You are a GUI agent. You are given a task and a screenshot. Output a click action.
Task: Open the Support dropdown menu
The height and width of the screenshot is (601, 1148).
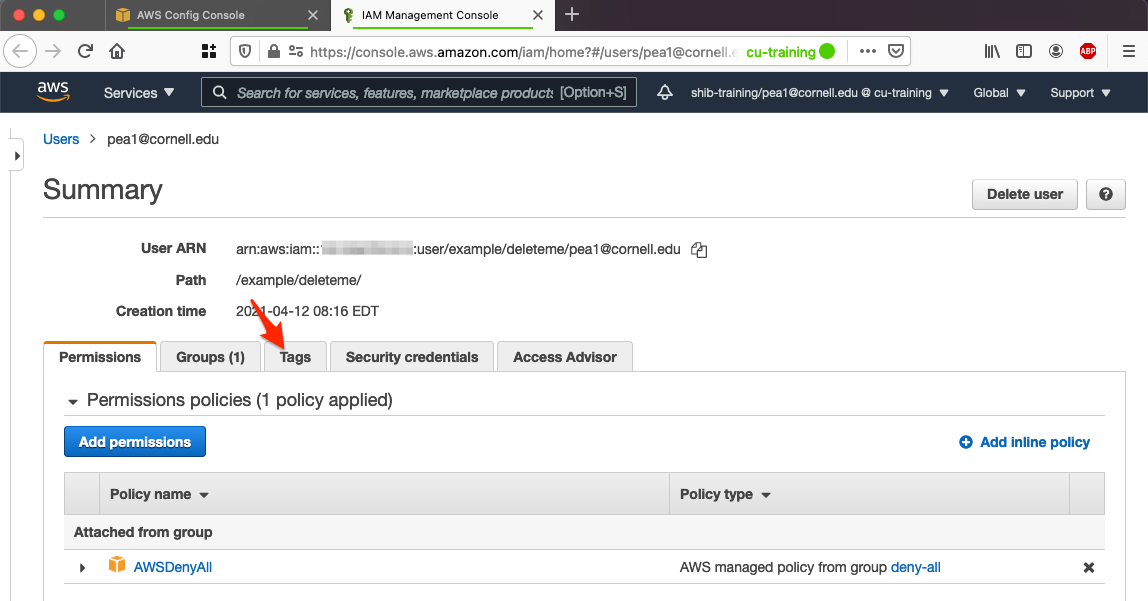pyautogui.click(x=1080, y=93)
